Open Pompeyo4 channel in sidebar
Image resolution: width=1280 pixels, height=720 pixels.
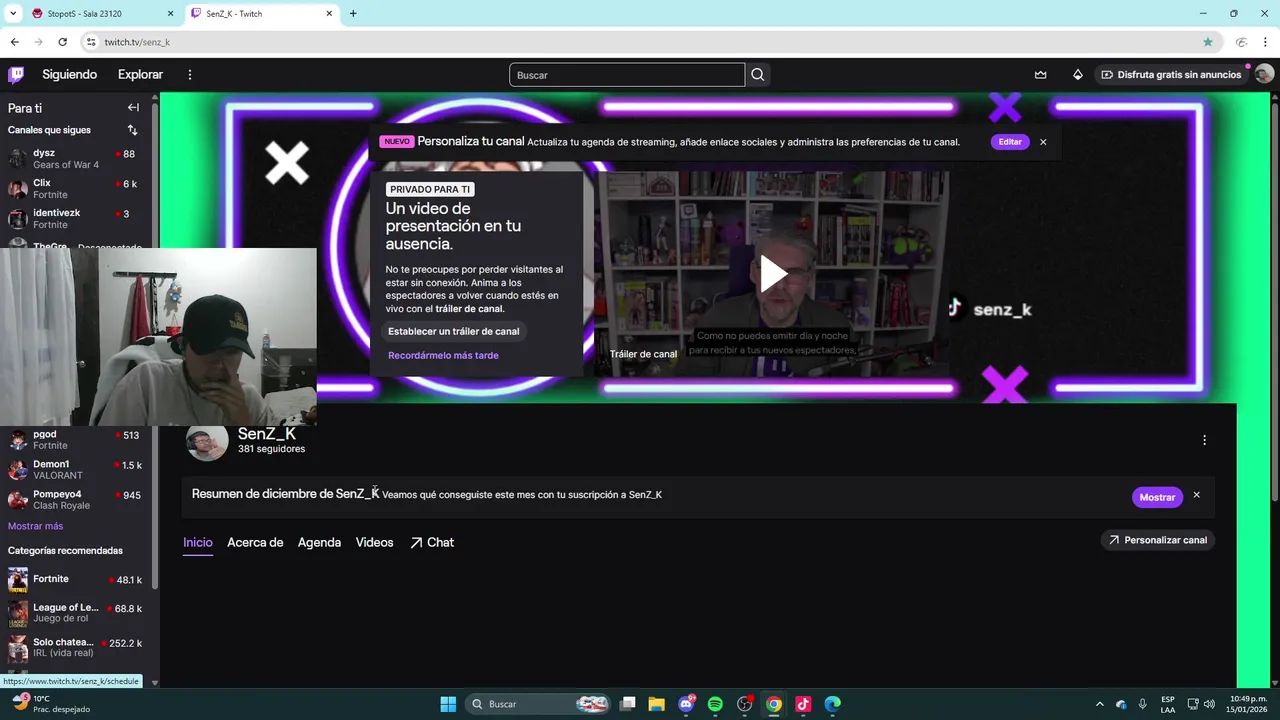tap(75, 500)
